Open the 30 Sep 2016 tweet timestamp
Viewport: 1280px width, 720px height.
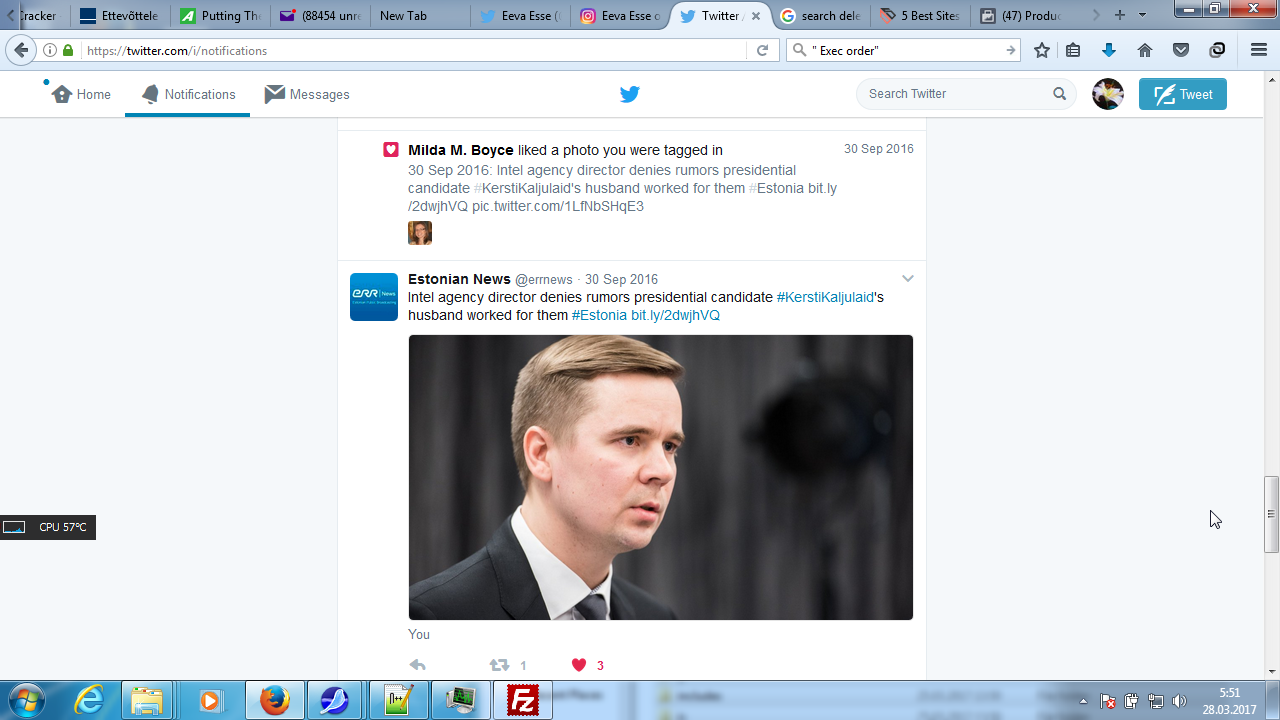(621, 279)
